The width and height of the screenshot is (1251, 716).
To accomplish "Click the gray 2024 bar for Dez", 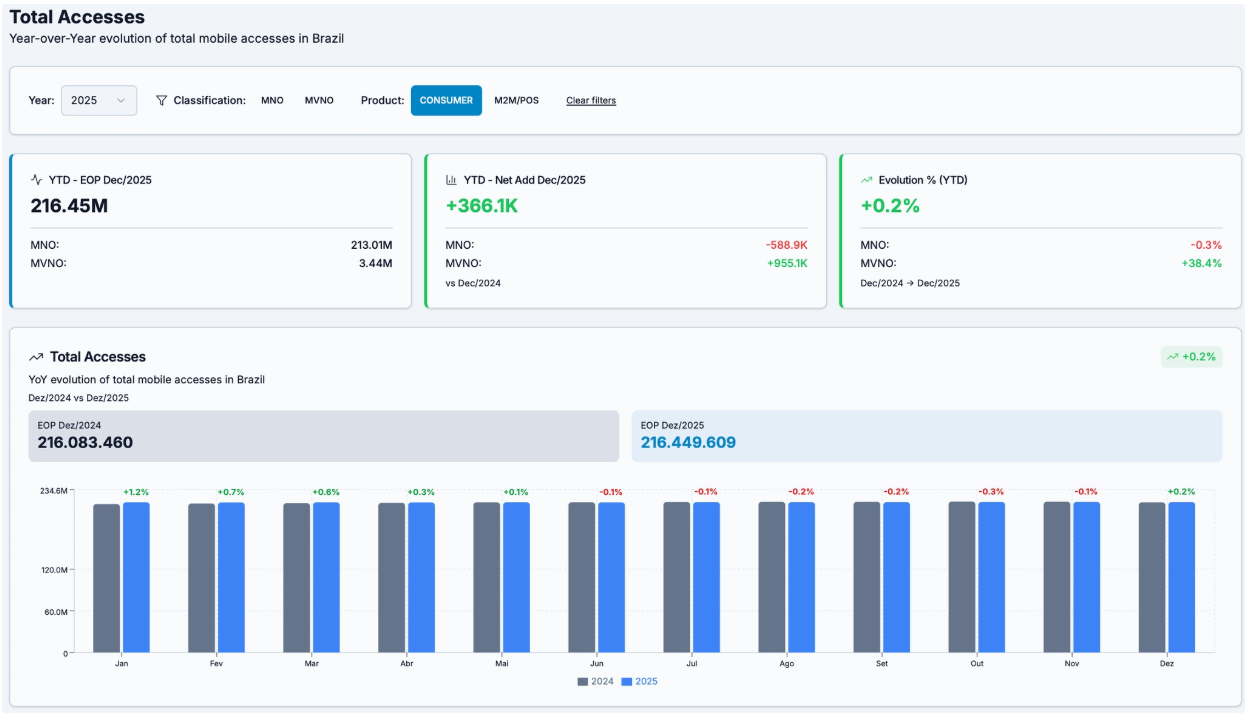I will tap(1152, 577).
